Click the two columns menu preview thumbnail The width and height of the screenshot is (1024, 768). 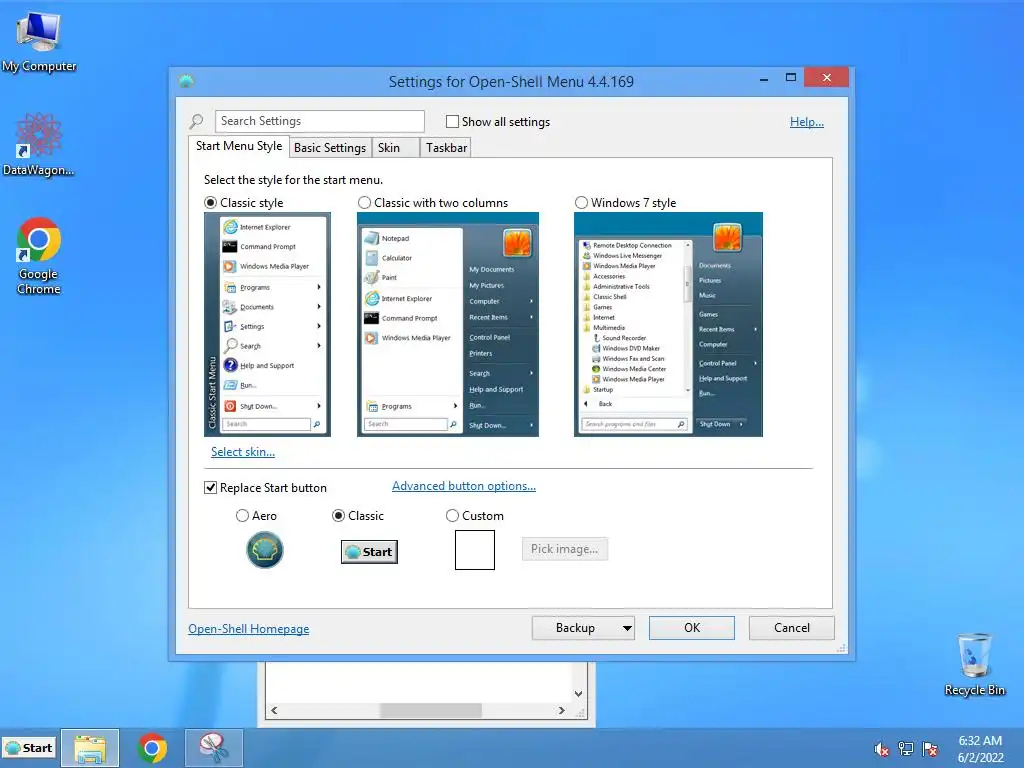pos(448,324)
